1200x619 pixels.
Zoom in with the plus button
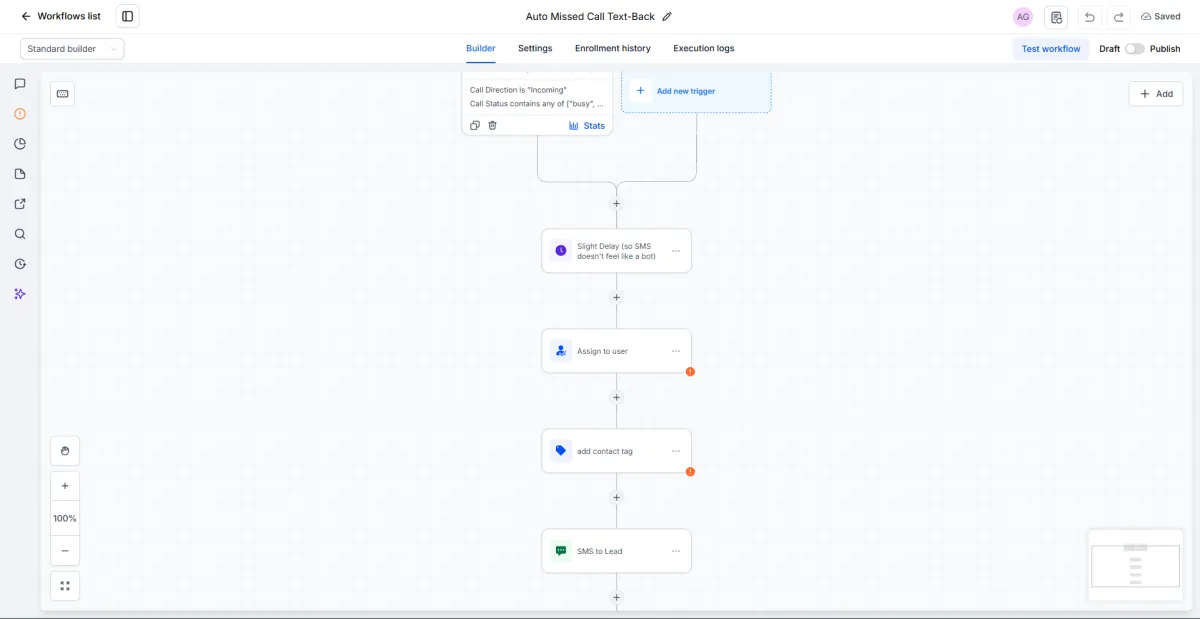click(x=65, y=486)
